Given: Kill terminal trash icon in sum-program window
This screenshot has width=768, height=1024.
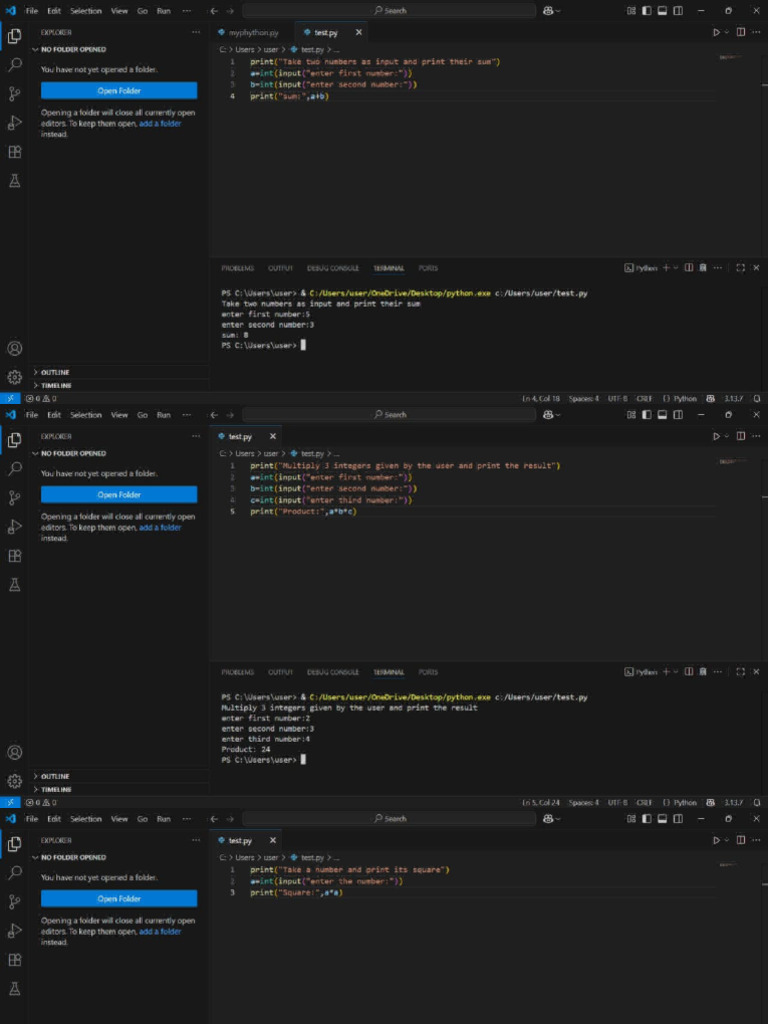Looking at the screenshot, I should 703,268.
